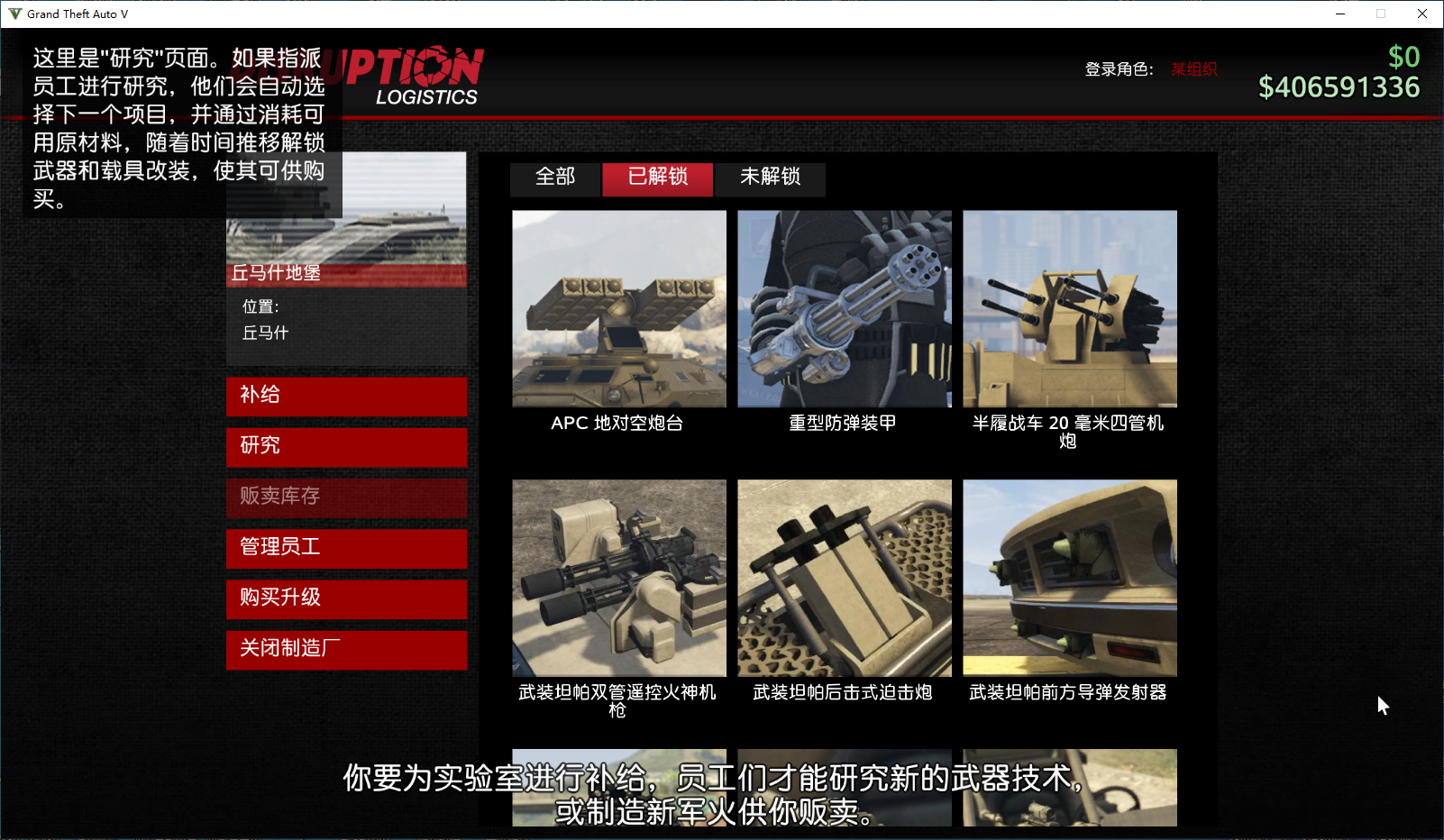The width and height of the screenshot is (1444, 840).
Task: Close the Grand Theft Auto V window
Action: click(1422, 14)
